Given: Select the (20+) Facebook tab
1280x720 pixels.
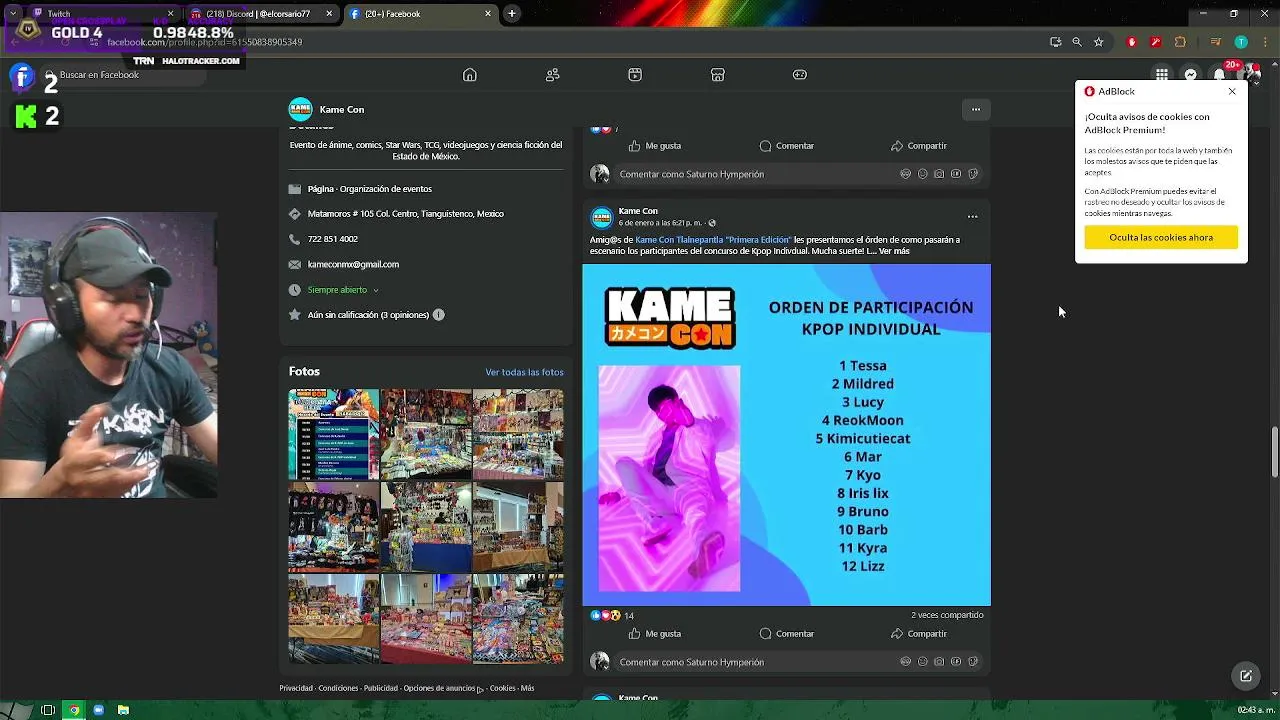Looking at the screenshot, I should [420, 14].
